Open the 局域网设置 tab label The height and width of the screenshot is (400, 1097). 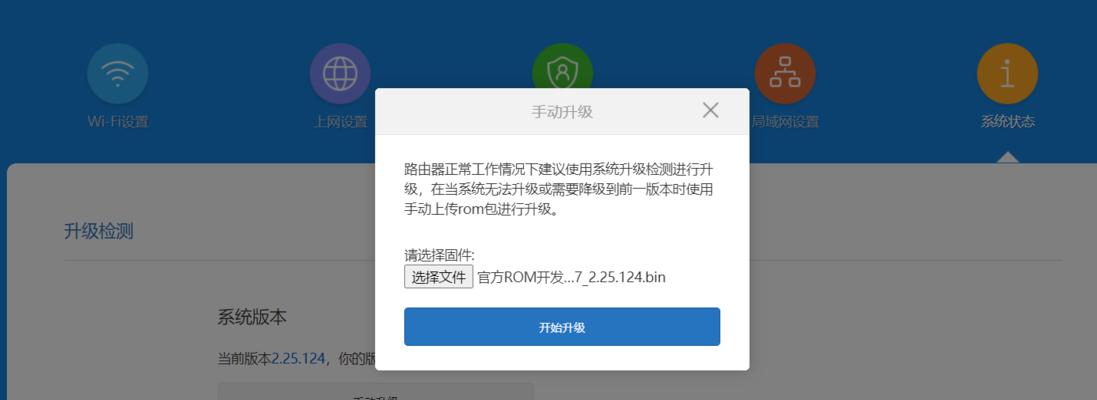click(x=785, y=122)
